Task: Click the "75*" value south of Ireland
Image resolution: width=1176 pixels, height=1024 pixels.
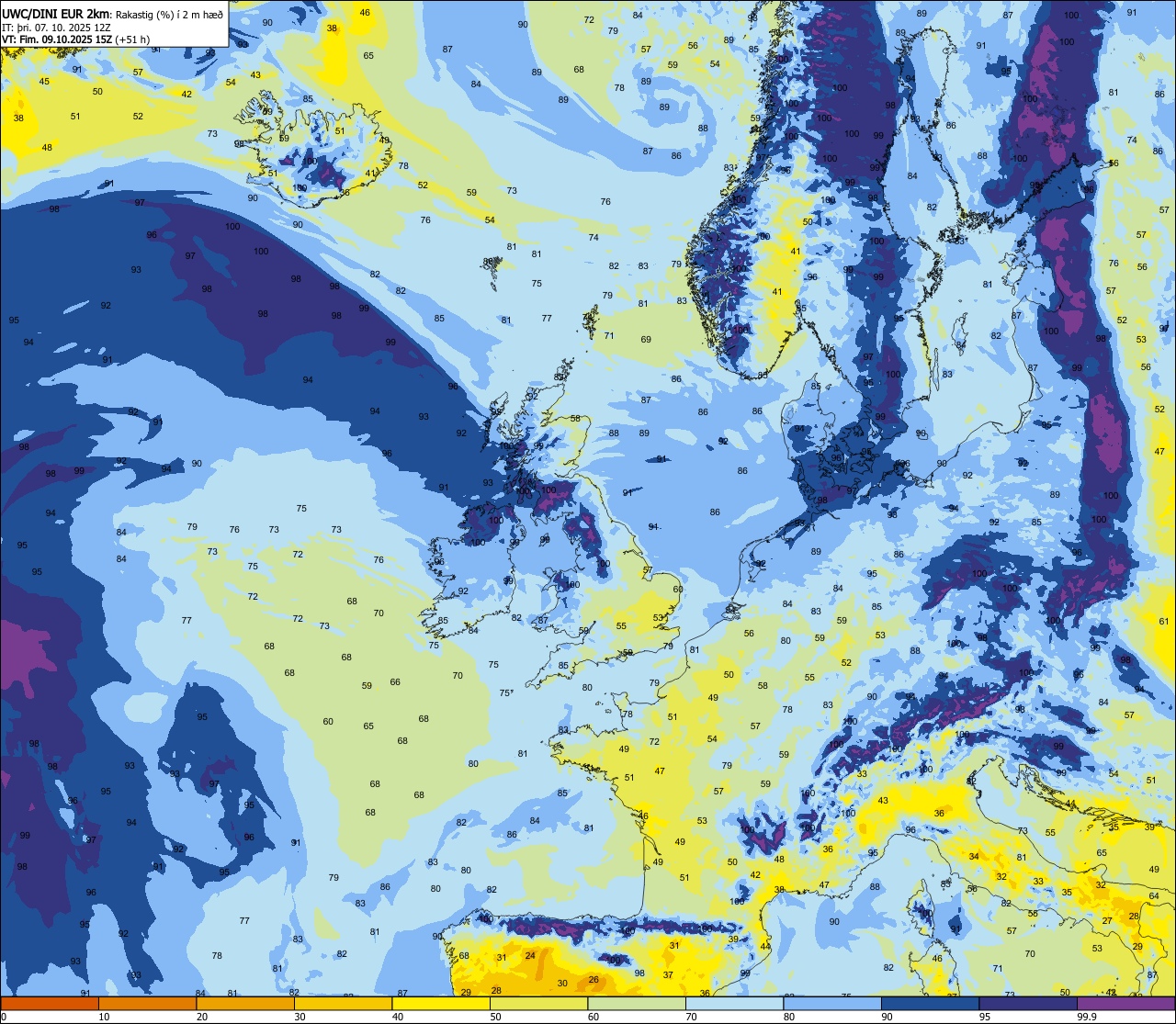Action: [x=505, y=693]
